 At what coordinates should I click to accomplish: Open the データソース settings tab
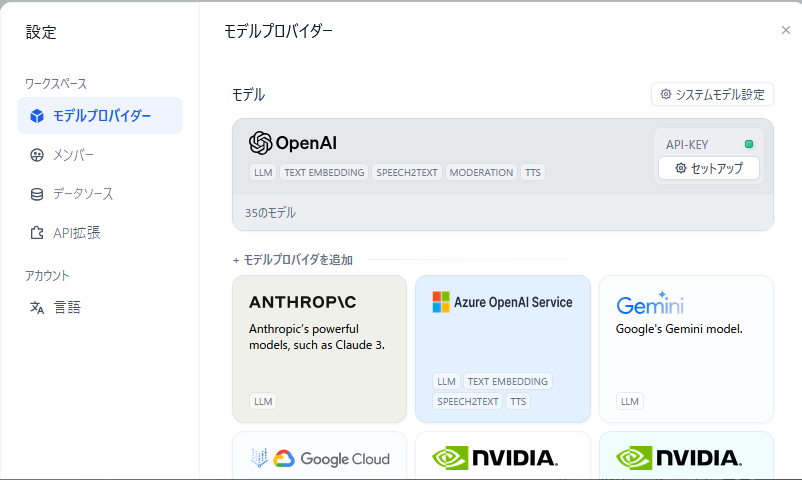83,194
